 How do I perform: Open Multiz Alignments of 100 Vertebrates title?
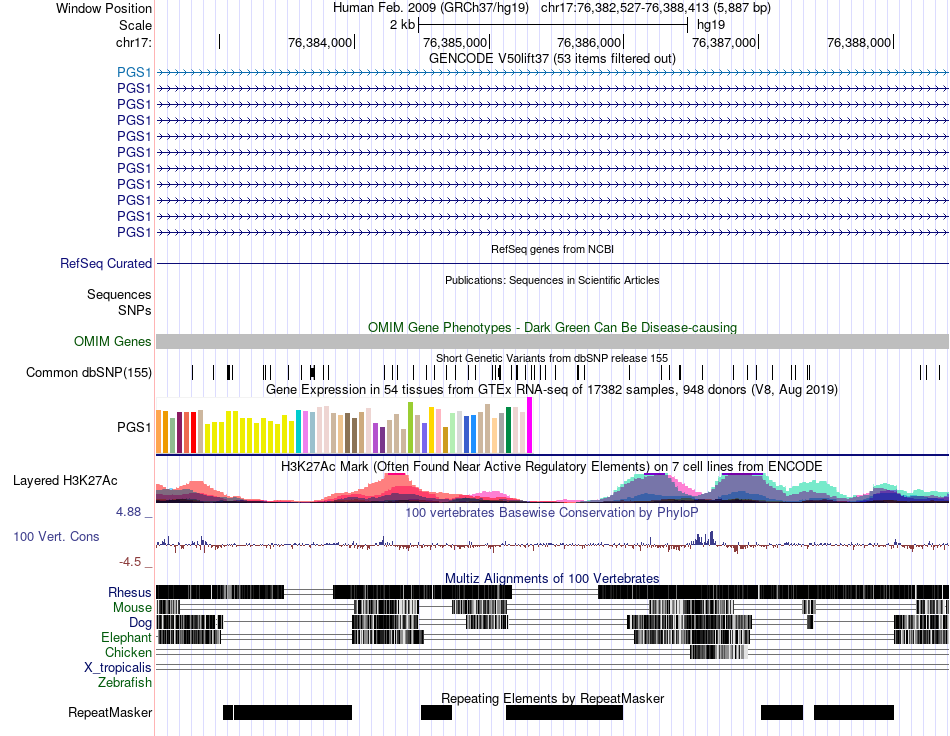pyautogui.click(x=552, y=579)
